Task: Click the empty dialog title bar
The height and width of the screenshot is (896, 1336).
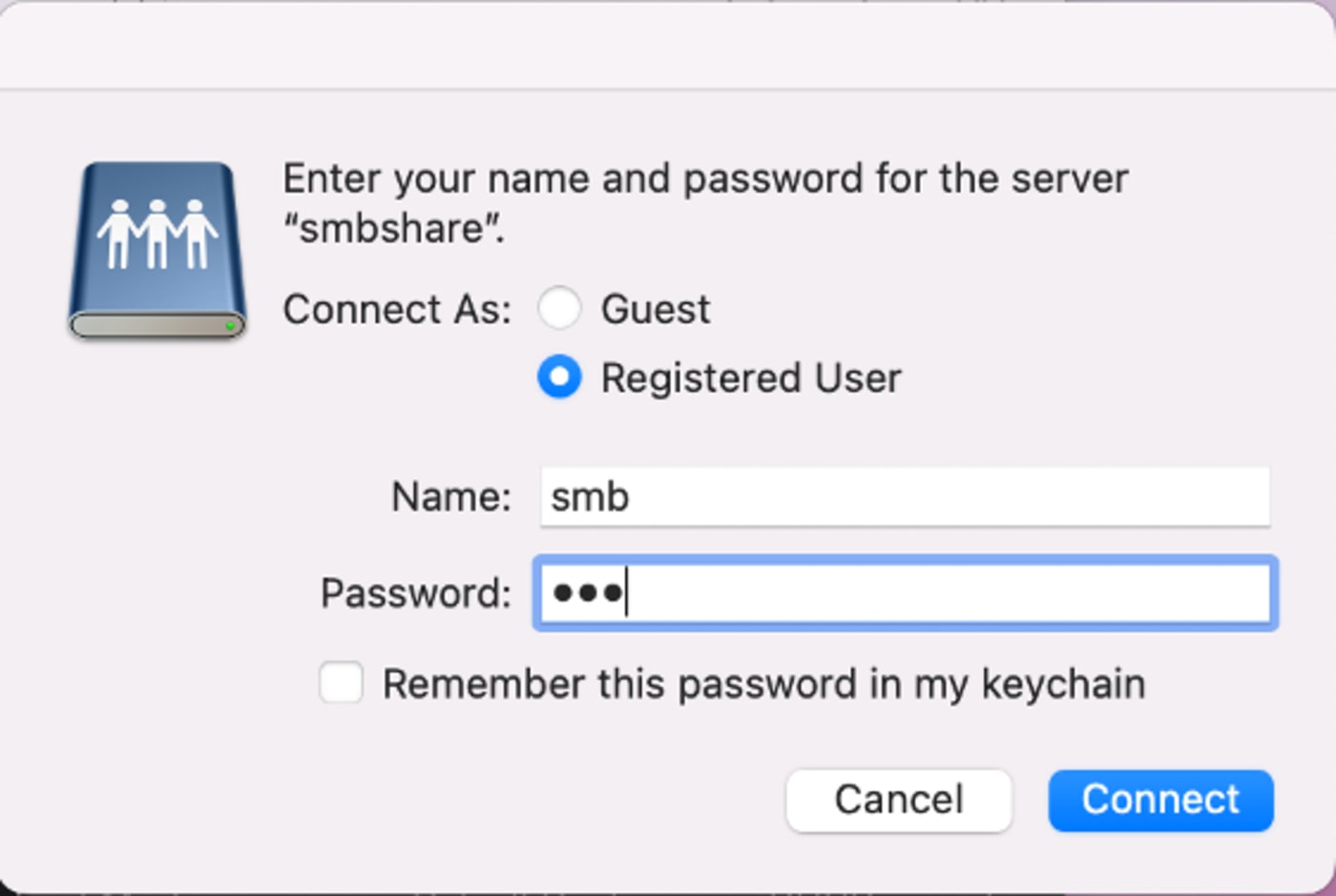Action: (x=668, y=46)
